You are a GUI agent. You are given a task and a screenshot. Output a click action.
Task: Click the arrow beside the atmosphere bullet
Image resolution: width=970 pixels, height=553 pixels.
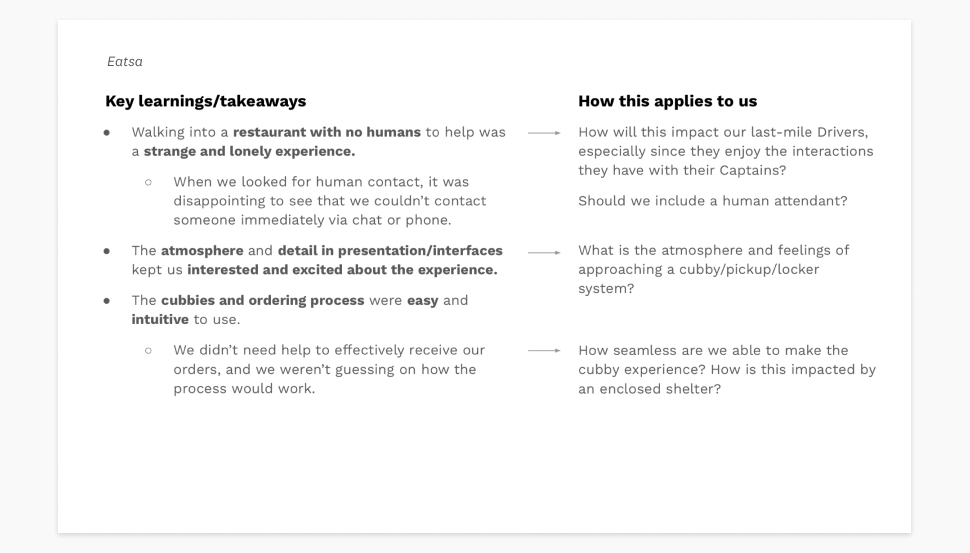click(544, 251)
